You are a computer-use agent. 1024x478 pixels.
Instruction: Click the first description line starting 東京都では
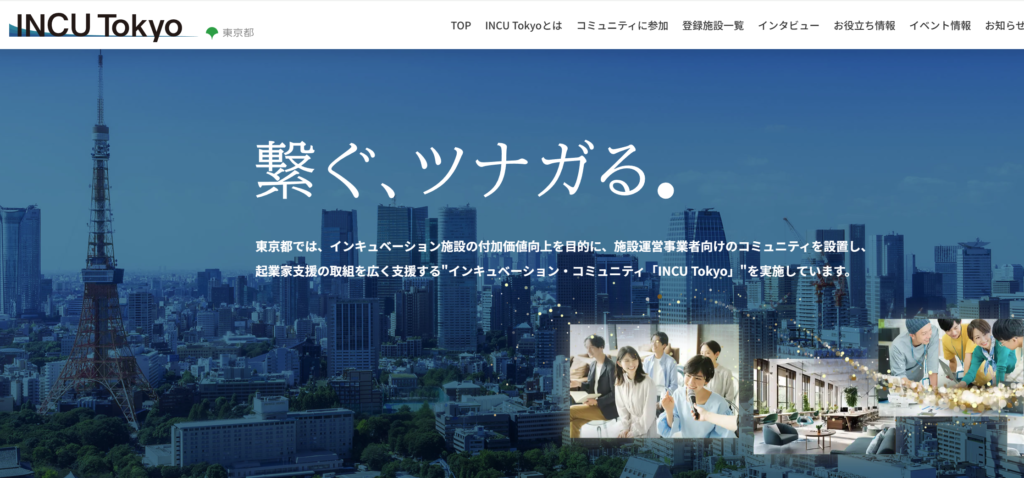[x=567, y=245]
